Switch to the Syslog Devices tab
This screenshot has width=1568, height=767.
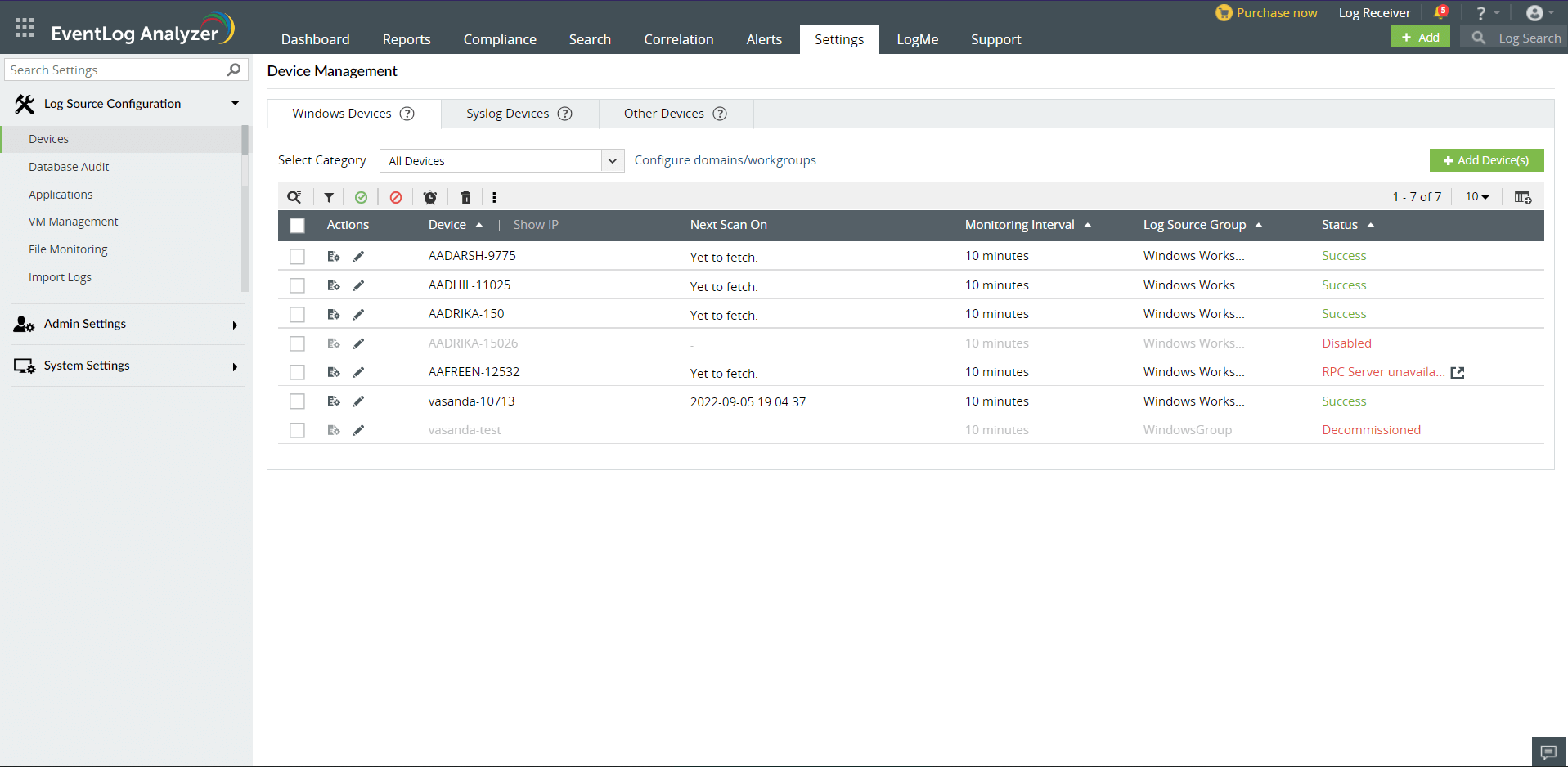[x=507, y=113]
